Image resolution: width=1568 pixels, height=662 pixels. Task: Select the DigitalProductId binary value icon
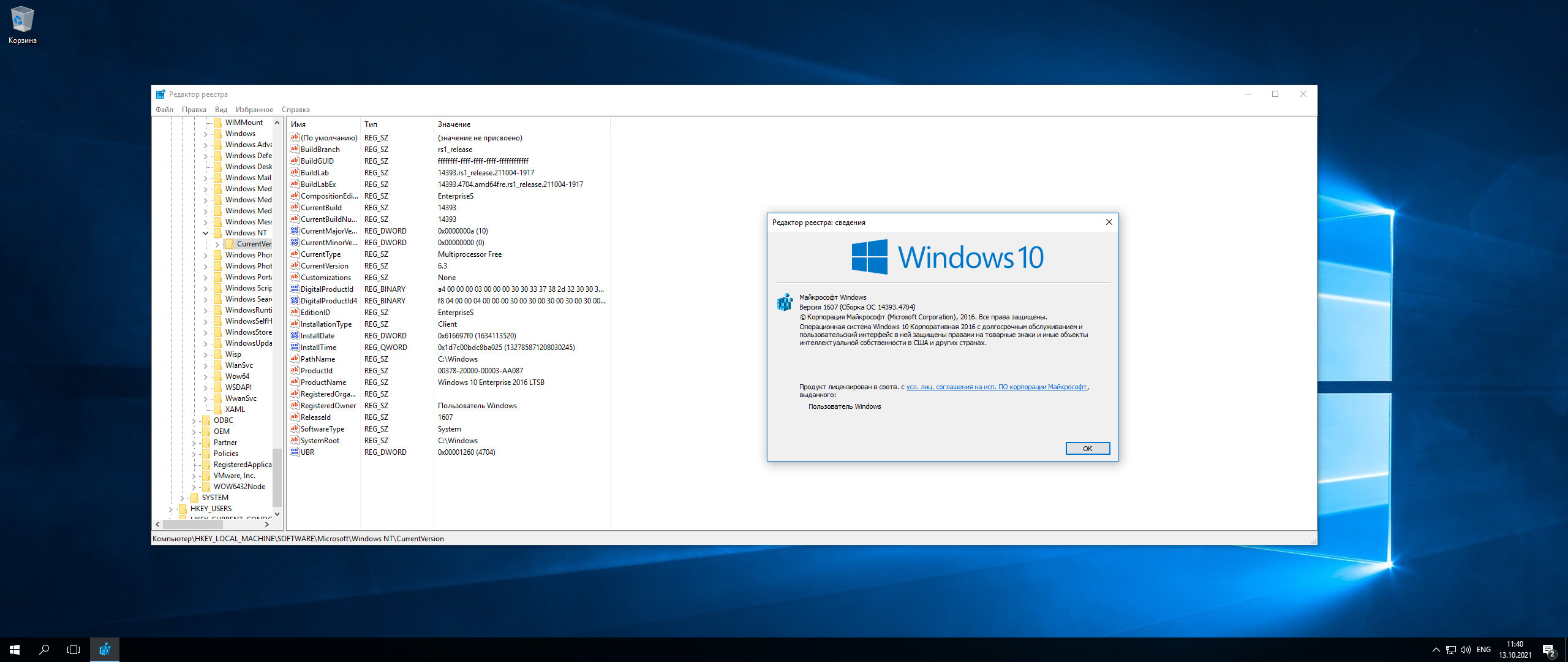click(x=295, y=289)
